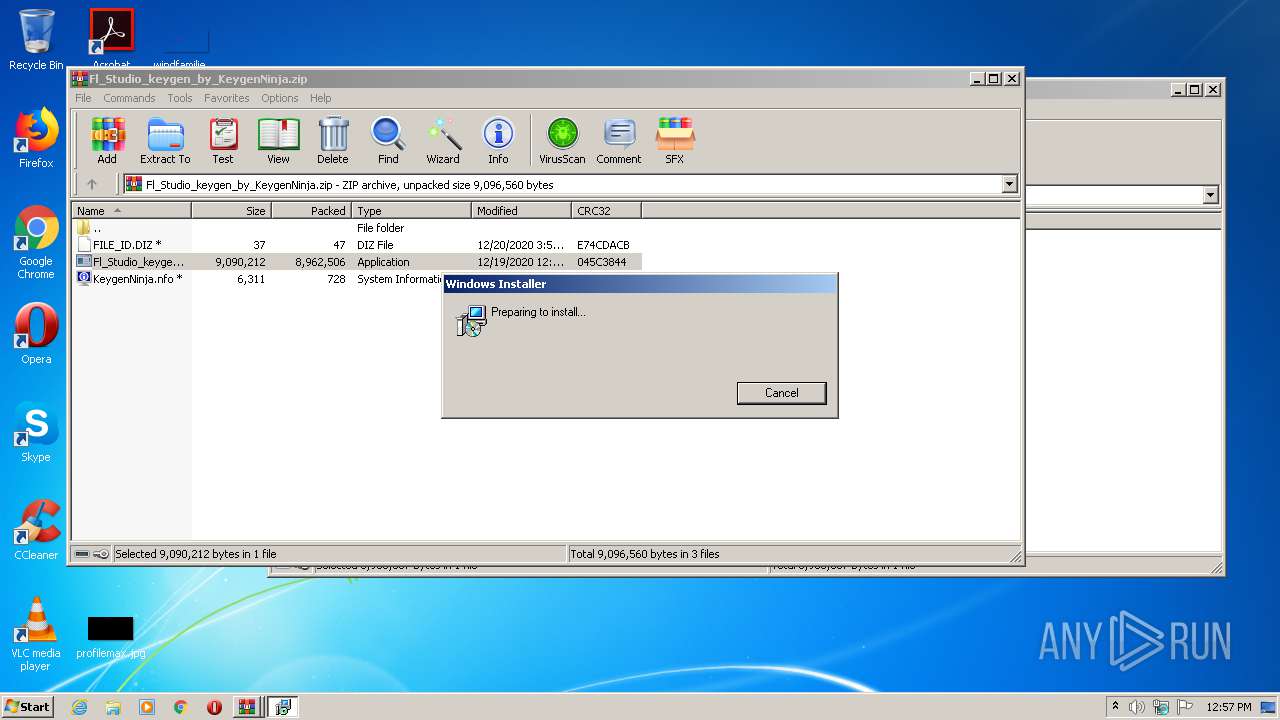The width and height of the screenshot is (1280, 720).
Task: Cancel the Windows Installer dialog
Action: pos(781,393)
